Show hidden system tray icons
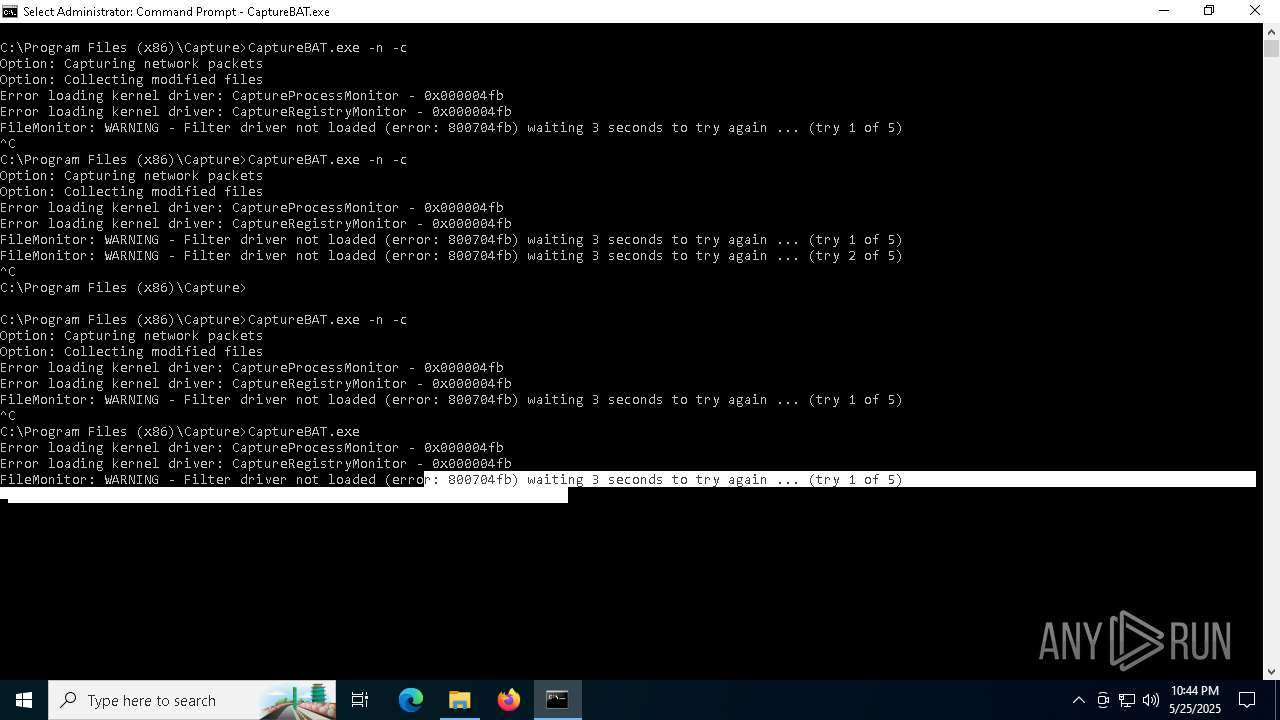The width and height of the screenshot is (1280, 720). tap(1078, 700)
